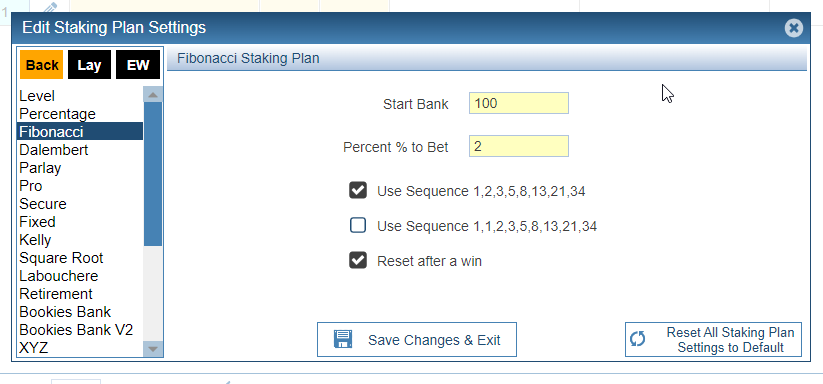Image resolution: width=823 pixels, height=384 pixels.
Task: Click the staking plan list scrollbar thumb
Action: click(x=153, y=174)
